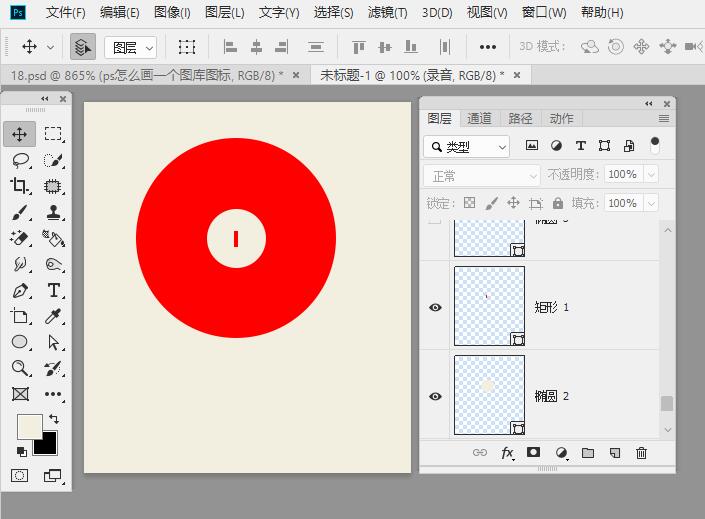Click the foreground color swatch
Image resolution: width=705 pixels, height=519 pixels.
(x=29, y=425)
